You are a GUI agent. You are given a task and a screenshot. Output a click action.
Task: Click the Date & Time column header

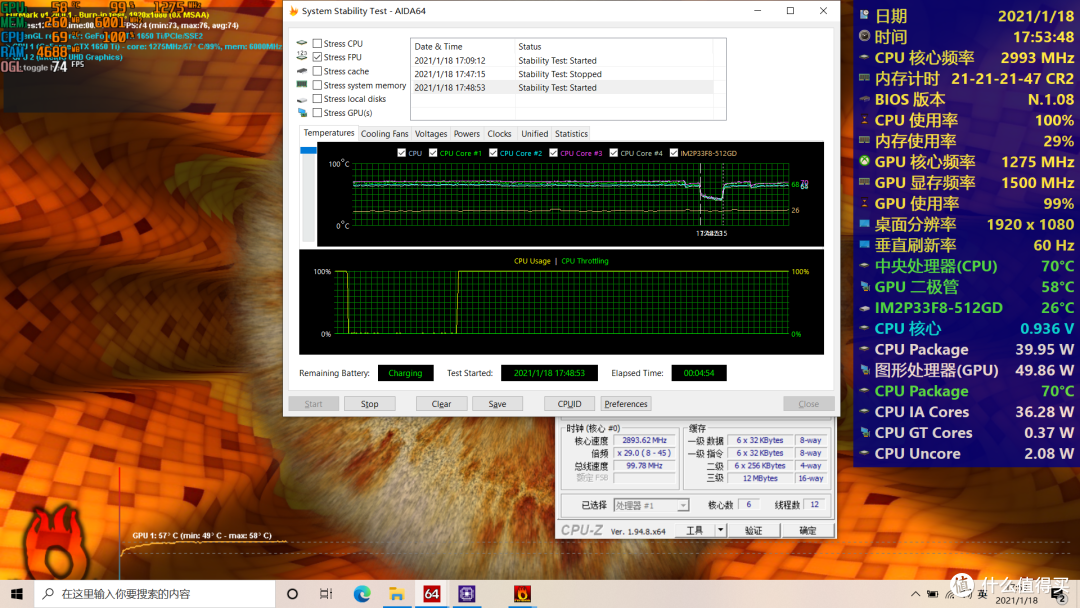click(463, 46)
